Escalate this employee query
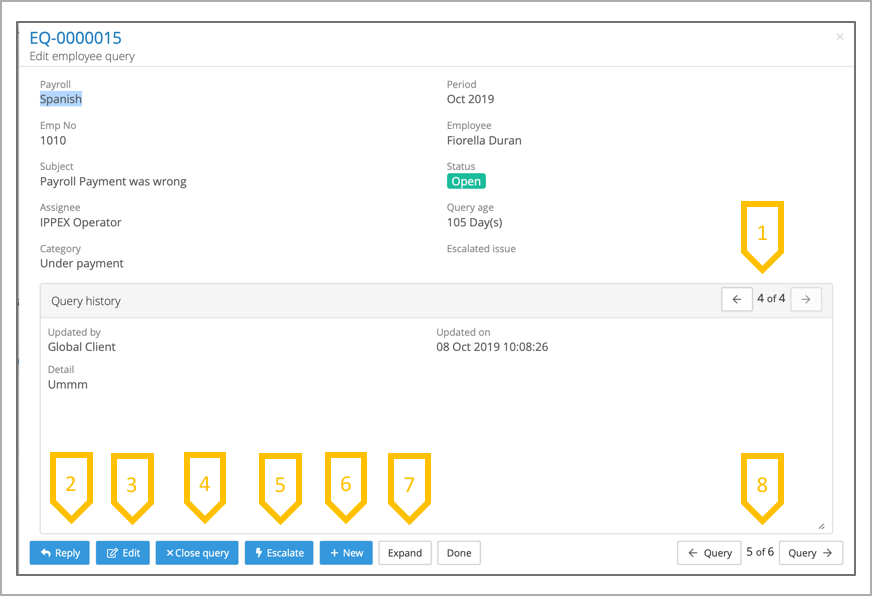The height and width of the screenshot is (596, 872). (279, 553)
